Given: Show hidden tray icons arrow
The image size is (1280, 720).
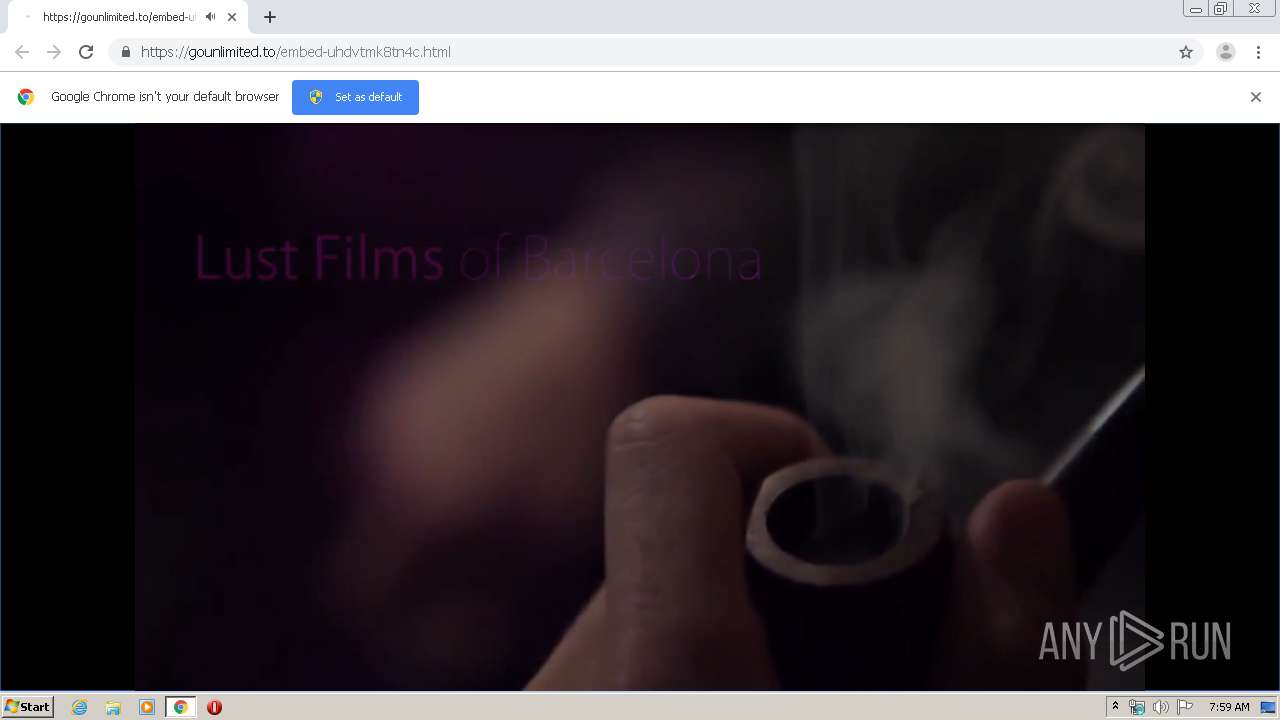Looking at the screenshot, I should coord(1115,707).
